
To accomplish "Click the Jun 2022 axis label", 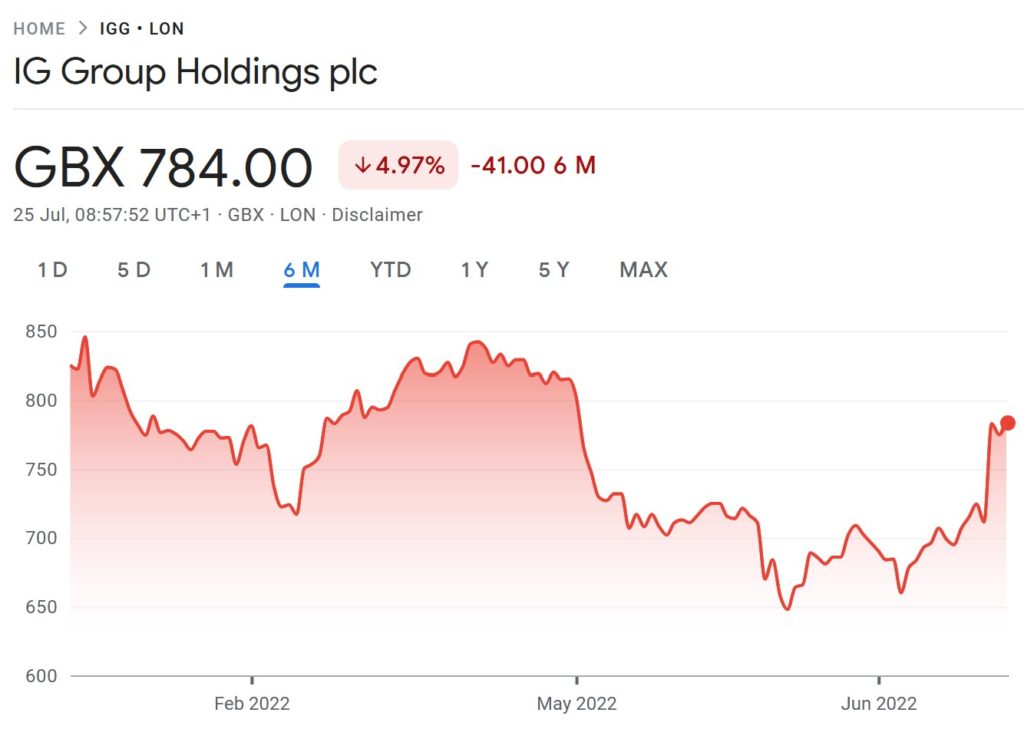I will tap(878, 704).
